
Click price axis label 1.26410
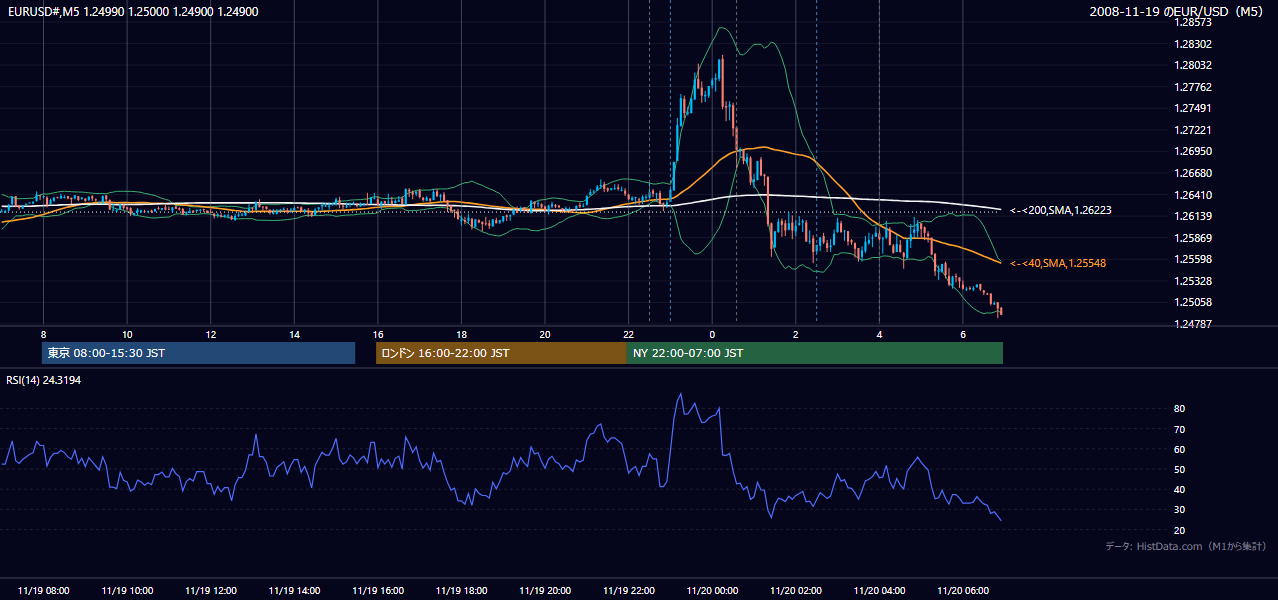[x=1195, y=195]
